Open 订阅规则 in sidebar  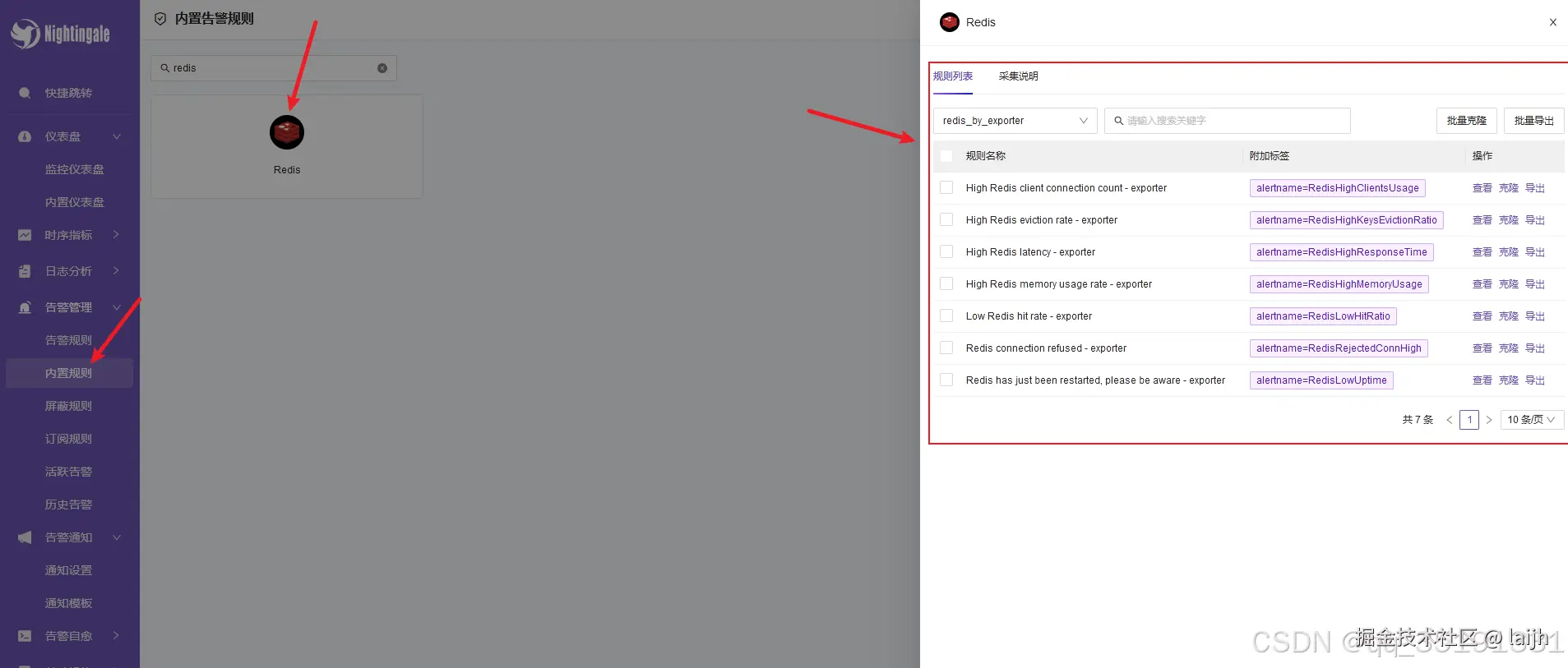pos(69,439)
